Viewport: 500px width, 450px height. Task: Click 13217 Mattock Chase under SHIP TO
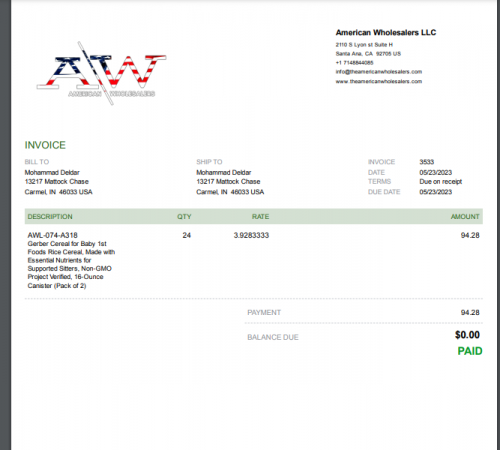tap(228, 182)
